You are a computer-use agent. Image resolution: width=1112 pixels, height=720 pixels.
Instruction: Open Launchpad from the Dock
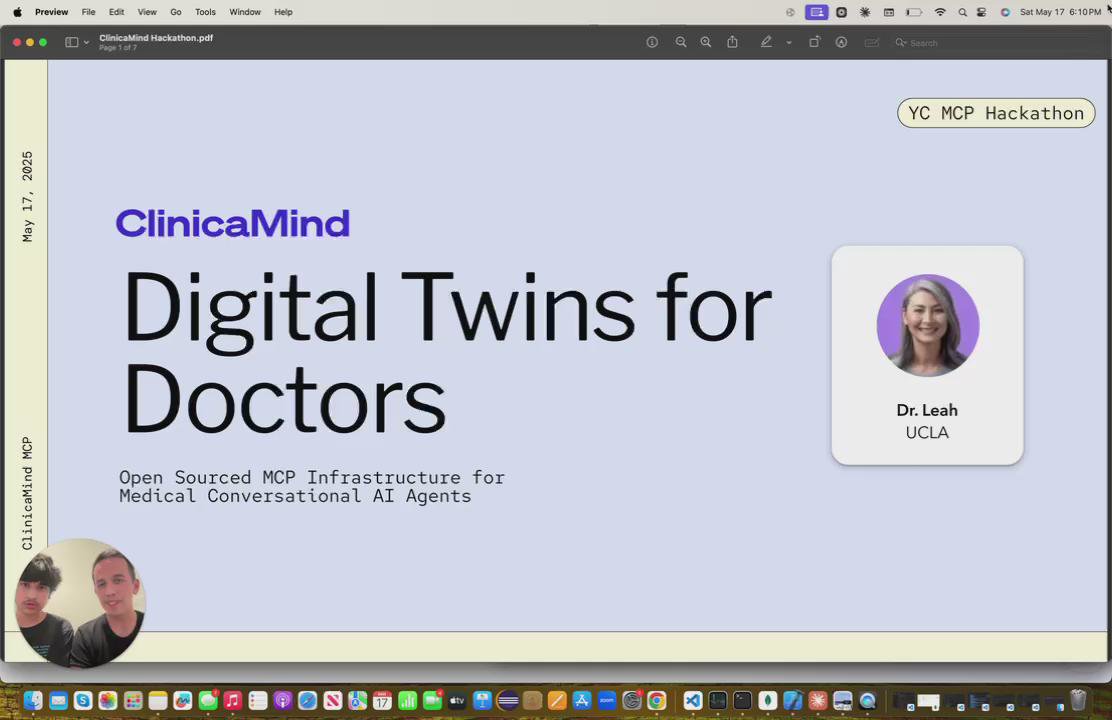[133, 701]
